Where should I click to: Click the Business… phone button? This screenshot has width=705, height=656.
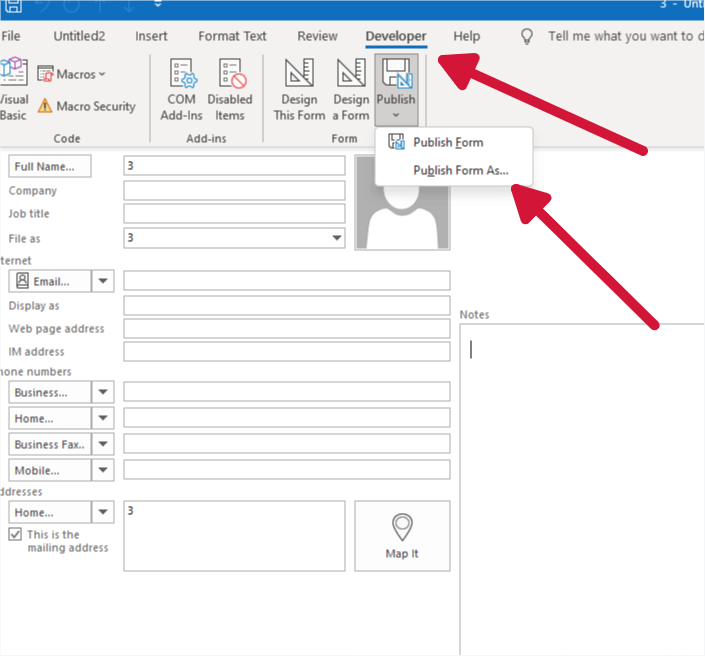[49, 392]
